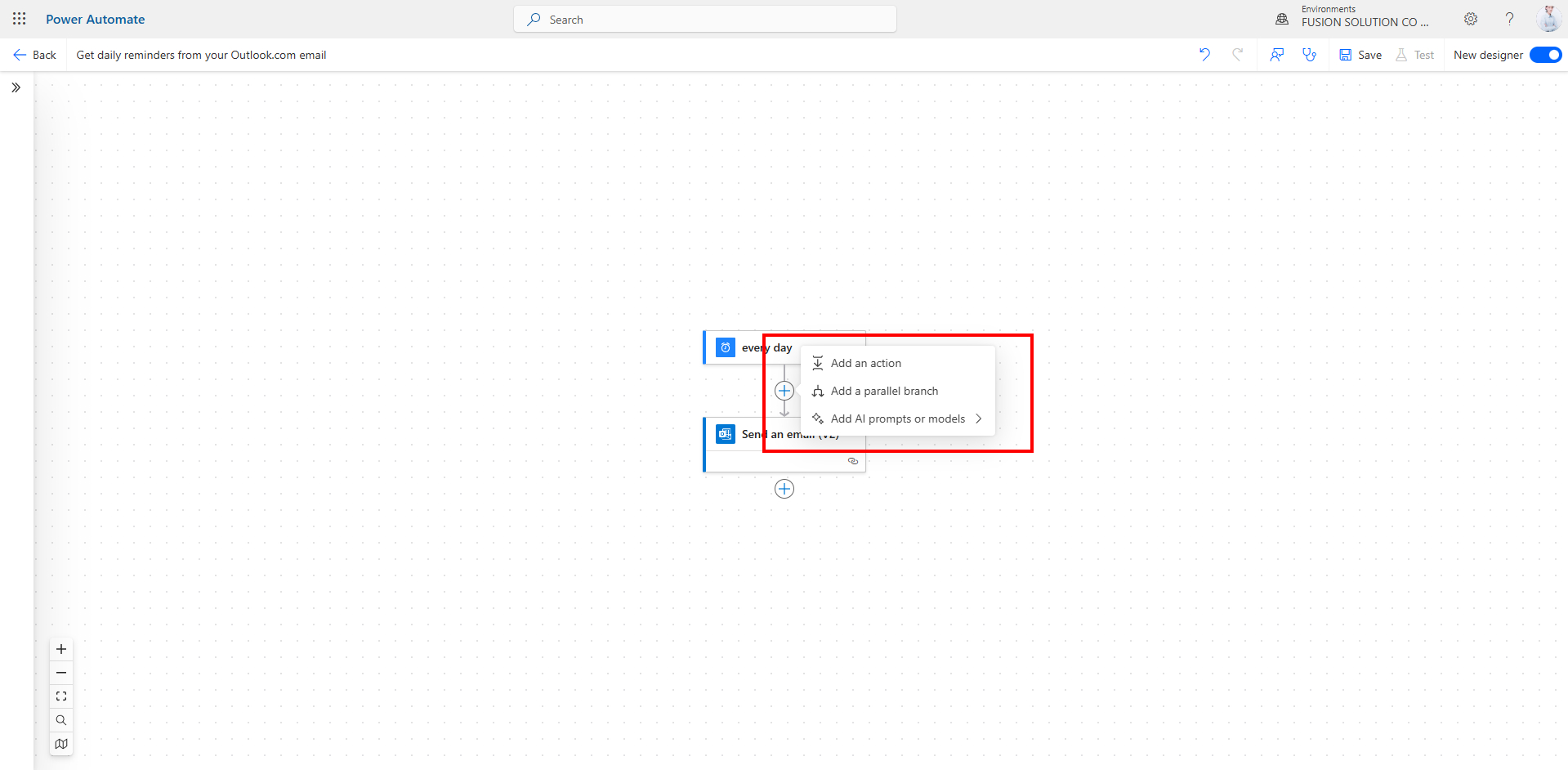Image resolution: width=1568 pixels, height=770 pixels.
Task: Choose Add a parallel branch
Action: tap(898, 391)
